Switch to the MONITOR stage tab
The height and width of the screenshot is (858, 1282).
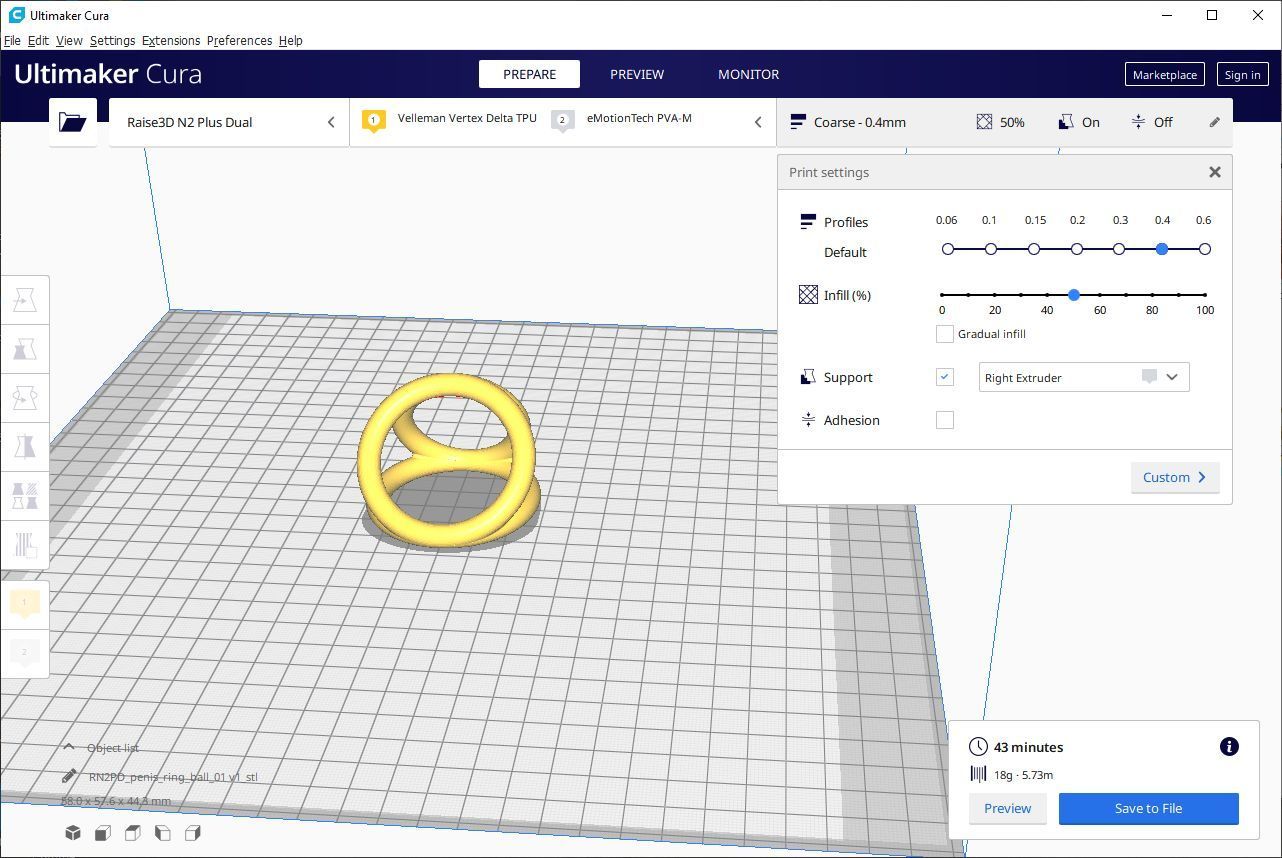(748, 74)
